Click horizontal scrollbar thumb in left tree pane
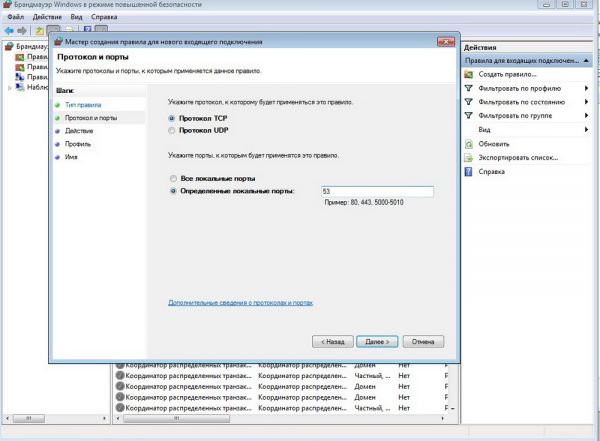 (29, 418)
